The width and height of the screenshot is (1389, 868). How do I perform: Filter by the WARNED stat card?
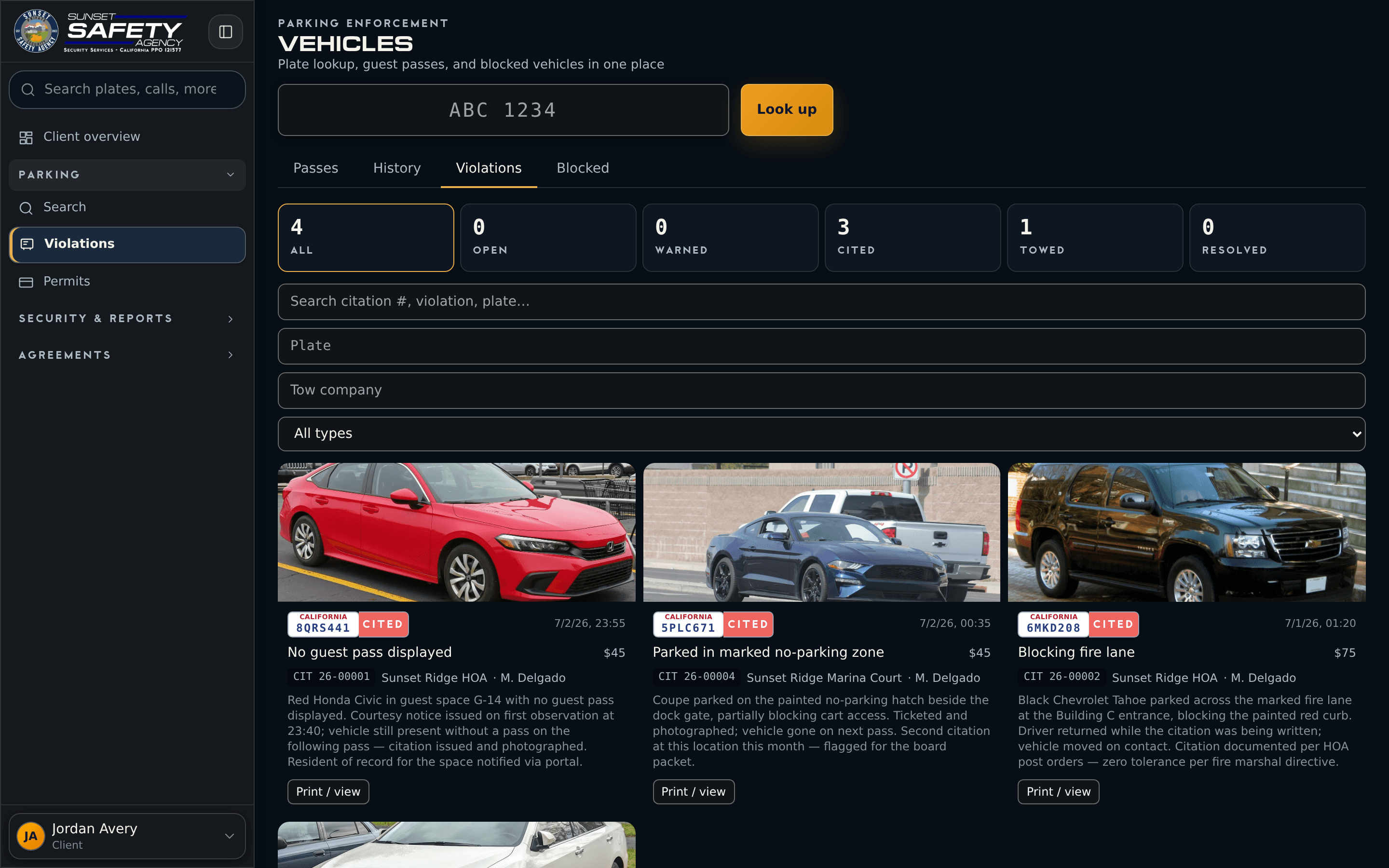click(731, 238)
